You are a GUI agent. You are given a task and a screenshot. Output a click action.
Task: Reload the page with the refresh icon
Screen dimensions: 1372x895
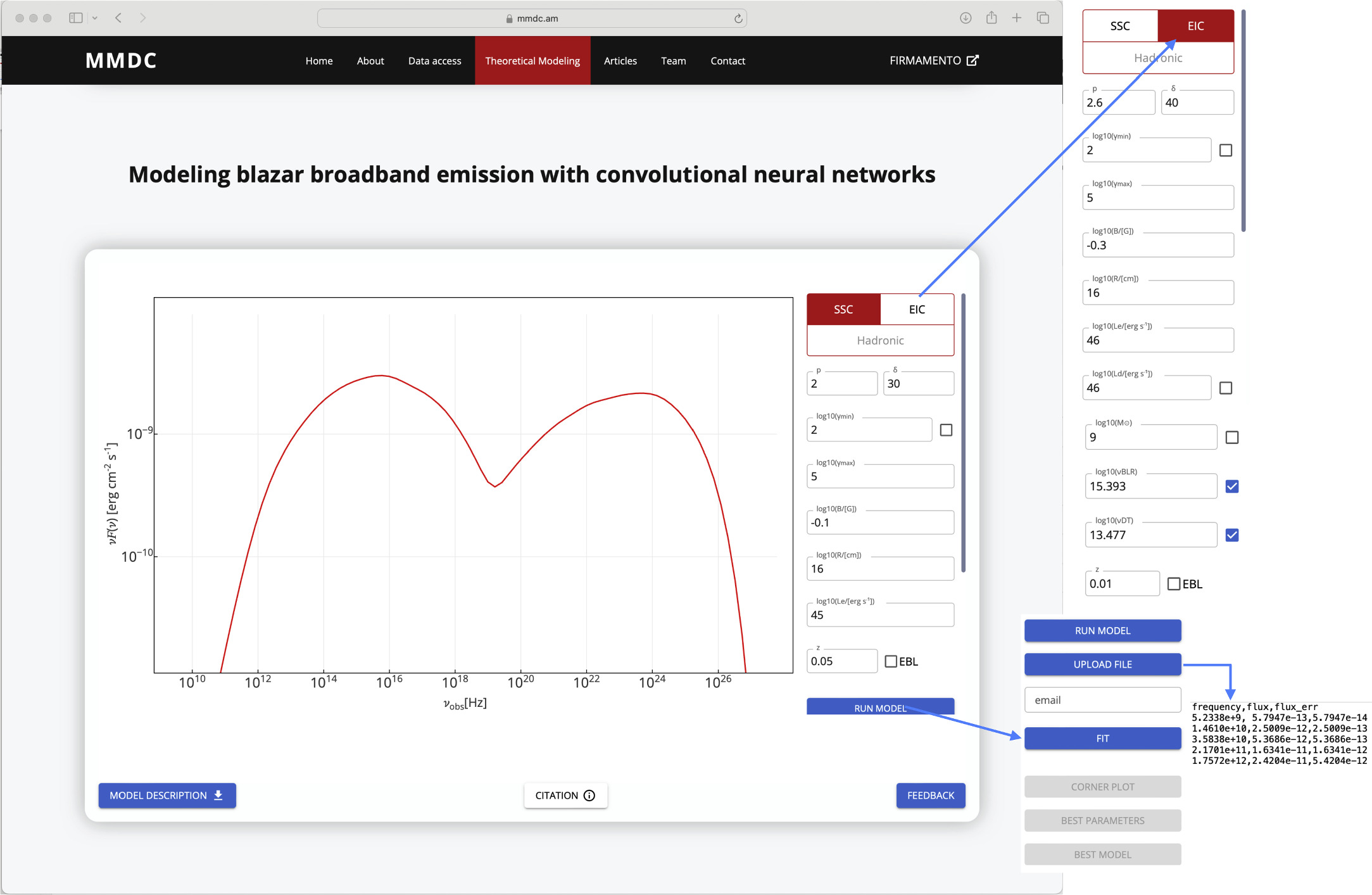(x=738, y=18)
